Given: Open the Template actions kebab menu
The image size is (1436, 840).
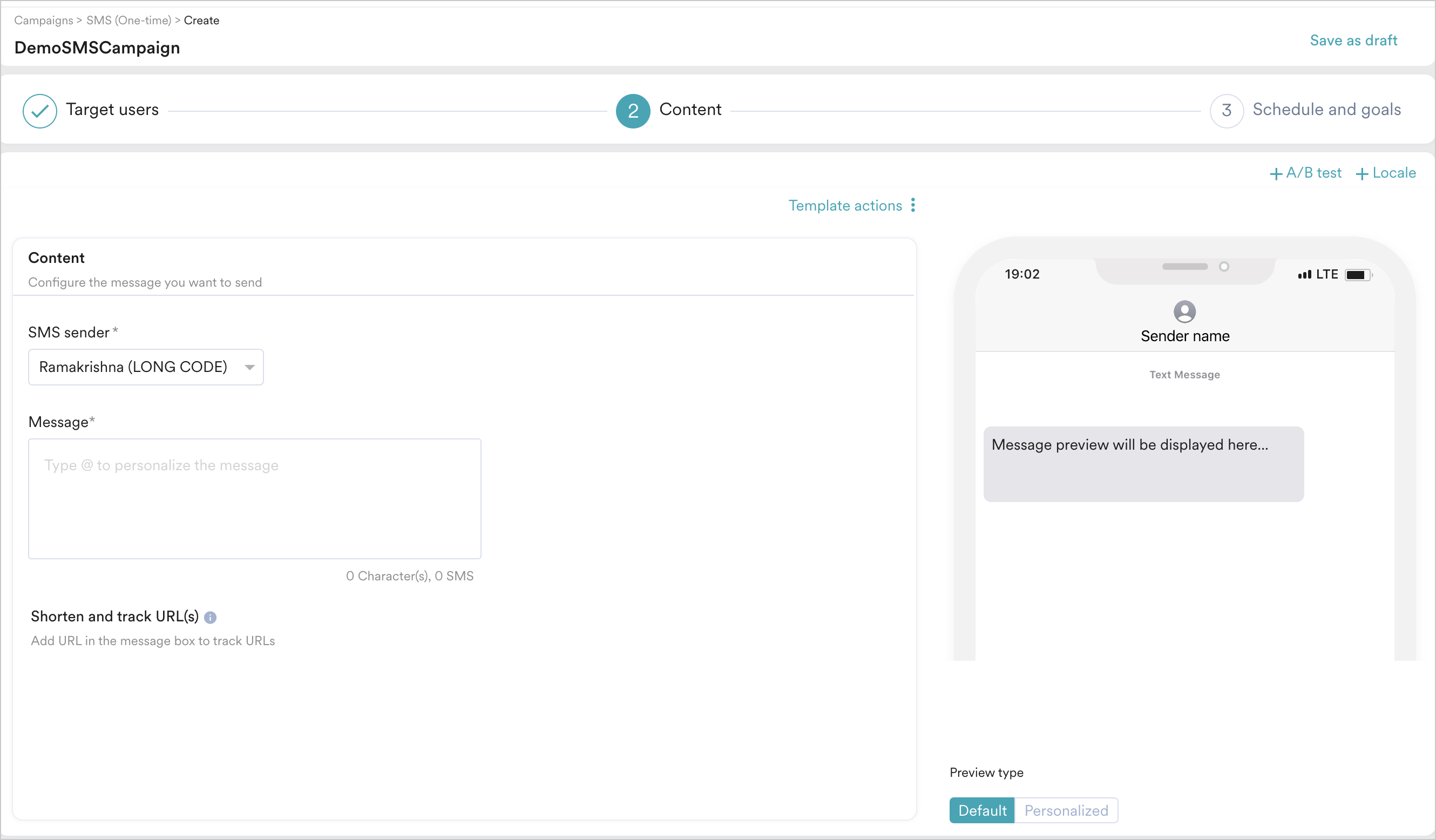Looking at the screenshot, I should click(x=913, y=205).
